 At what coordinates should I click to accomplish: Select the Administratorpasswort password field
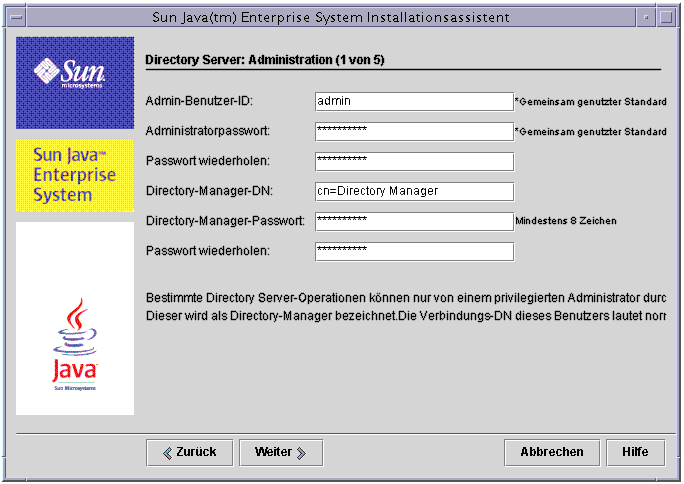click(414, 132)
